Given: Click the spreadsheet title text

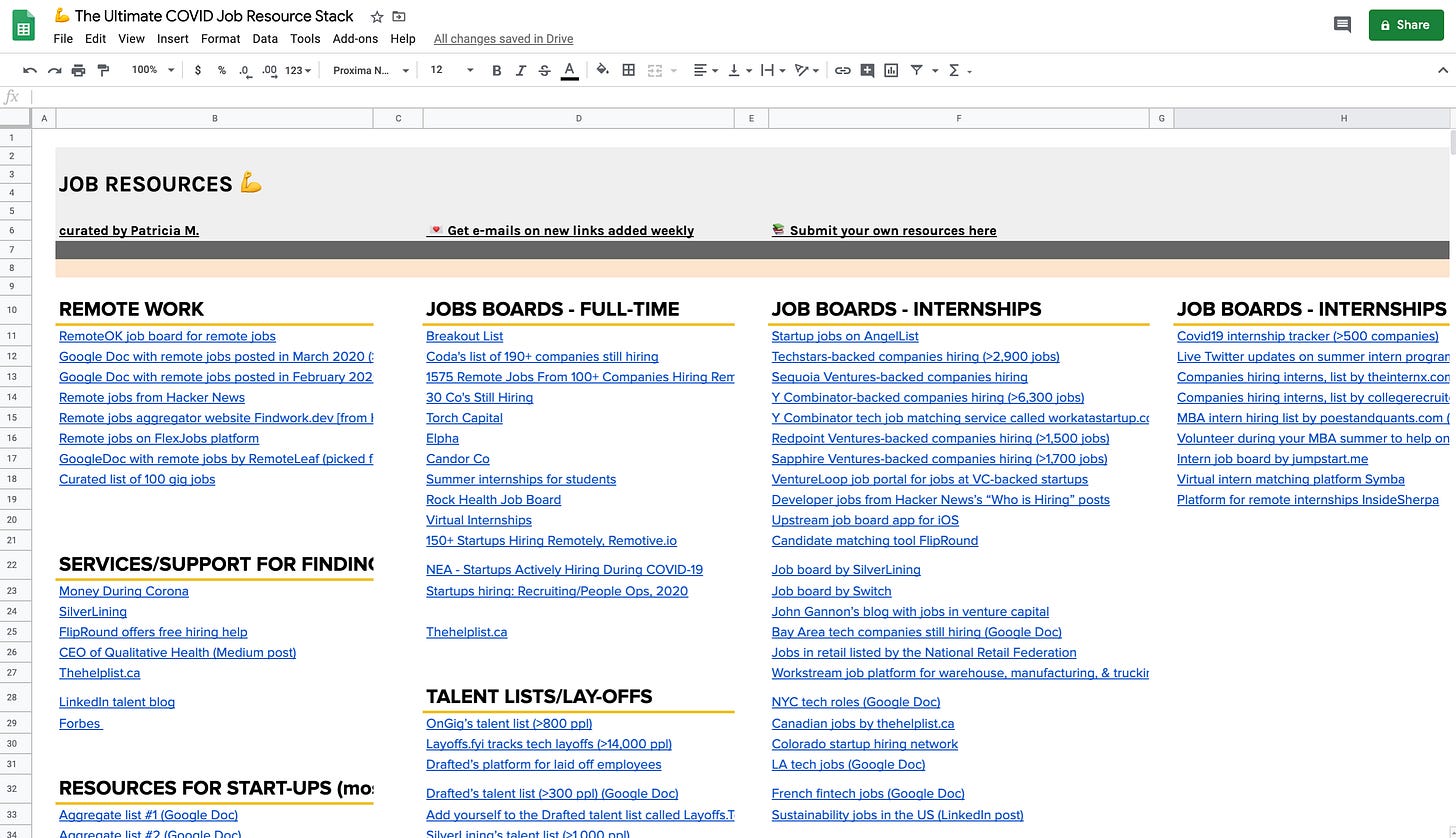Looking at the screenshot, I should [214, 16].
